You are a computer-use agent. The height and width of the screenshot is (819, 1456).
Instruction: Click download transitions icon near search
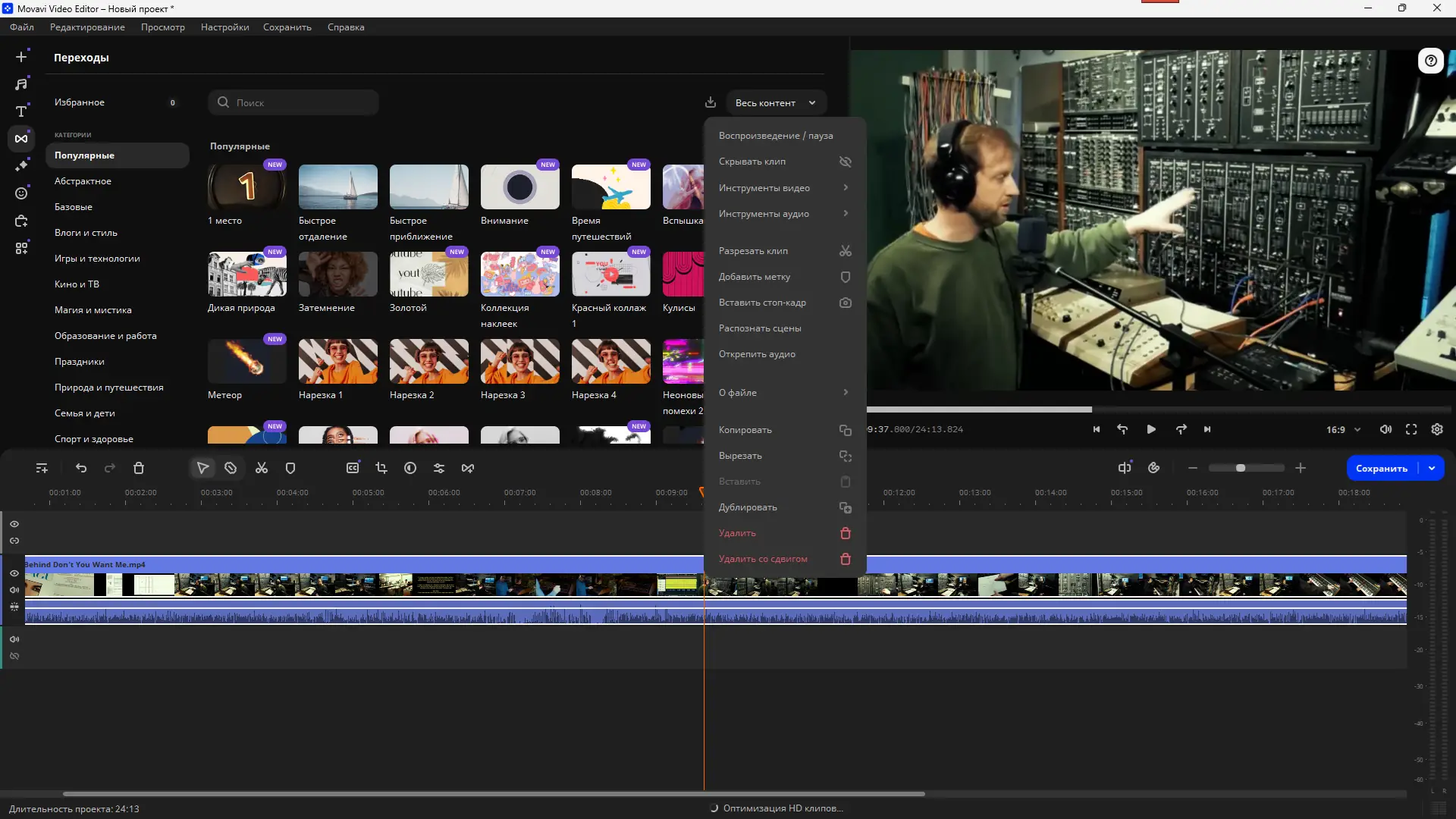click(711, 102)
